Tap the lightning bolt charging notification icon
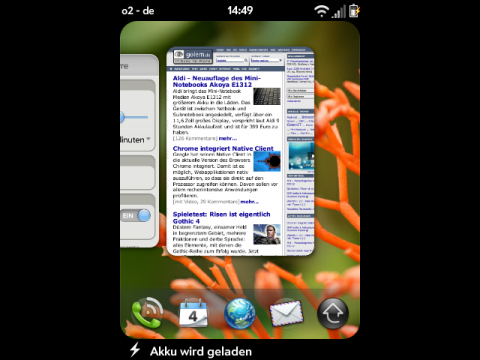Image resolution: width=480 pixels, height=360 pixels. [x=135, y=350]
